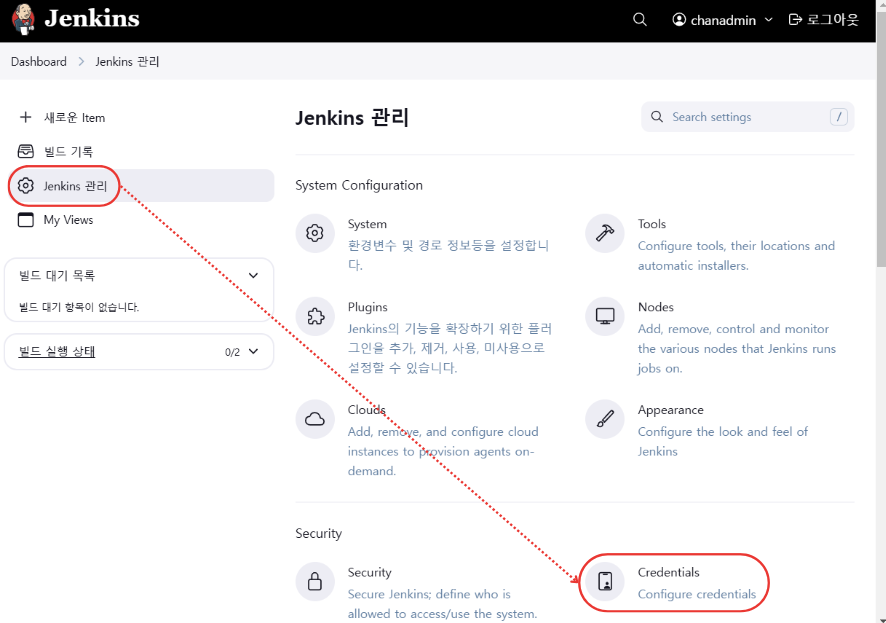Image resolution: width=886 pixels, height=623 pixels.
Task: Open the System configuration link
Action: point(367,224)
